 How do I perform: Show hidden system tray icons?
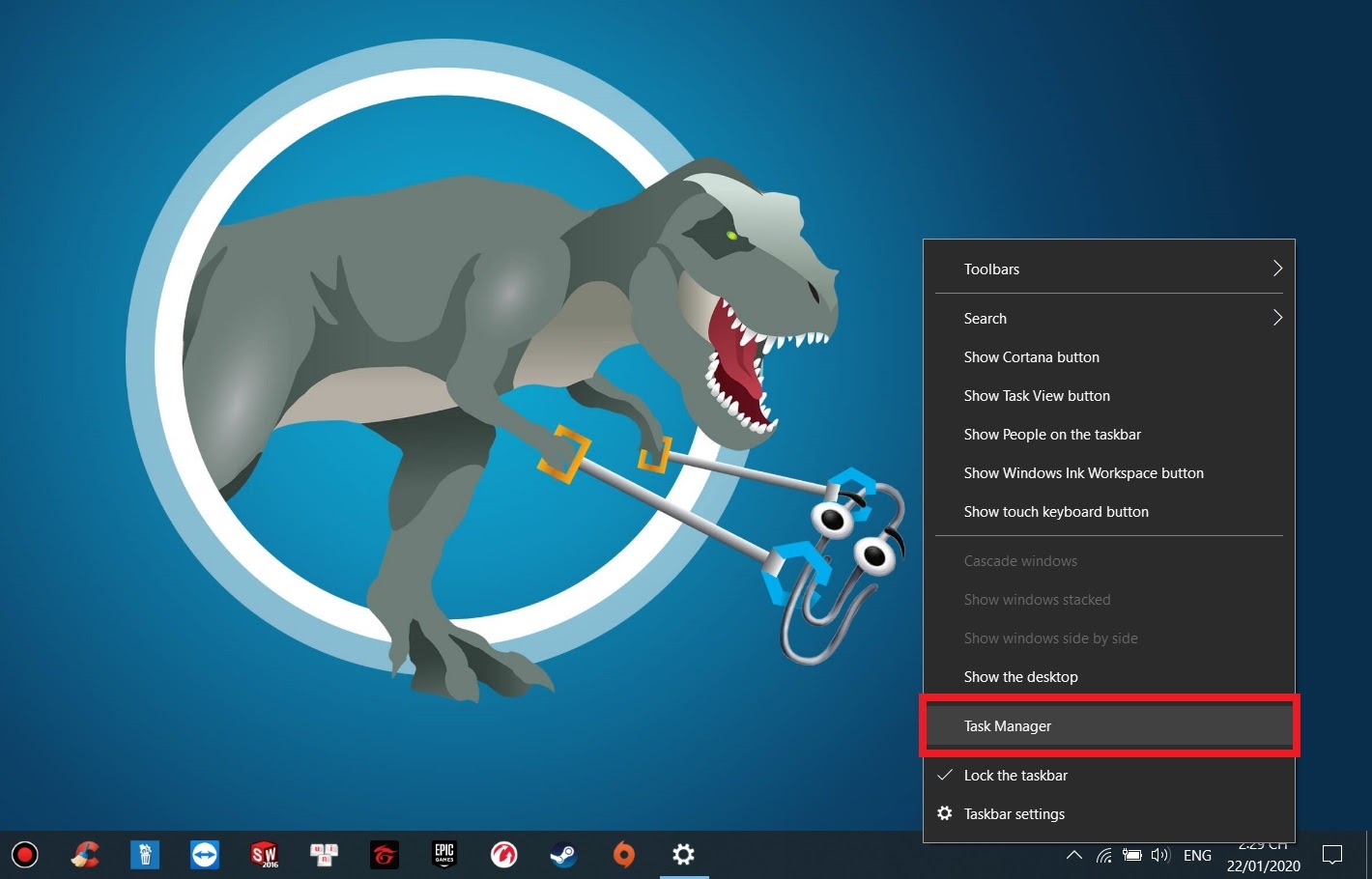(x=1073, y=856)
